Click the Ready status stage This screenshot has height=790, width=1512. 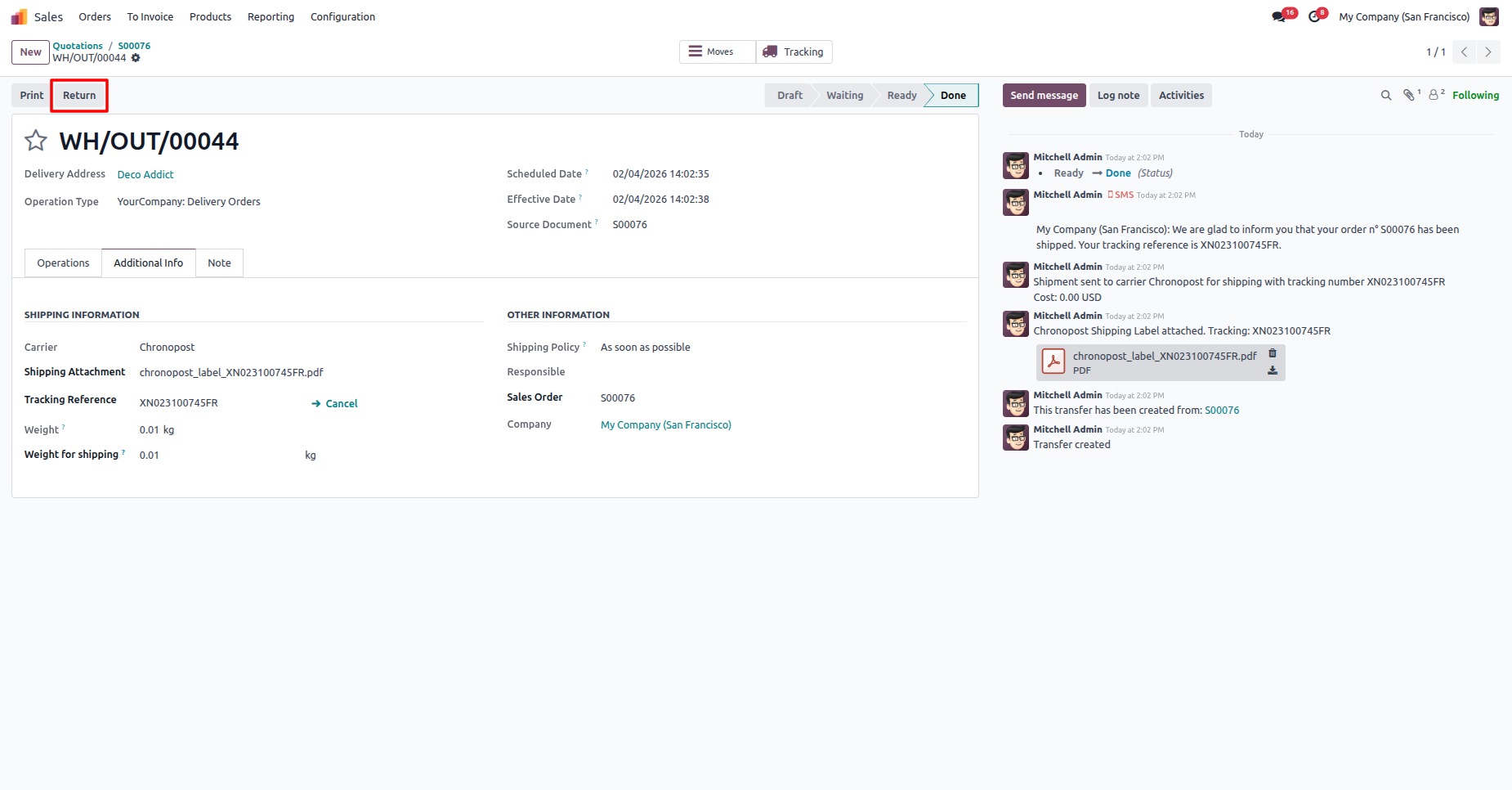[901, 96]
